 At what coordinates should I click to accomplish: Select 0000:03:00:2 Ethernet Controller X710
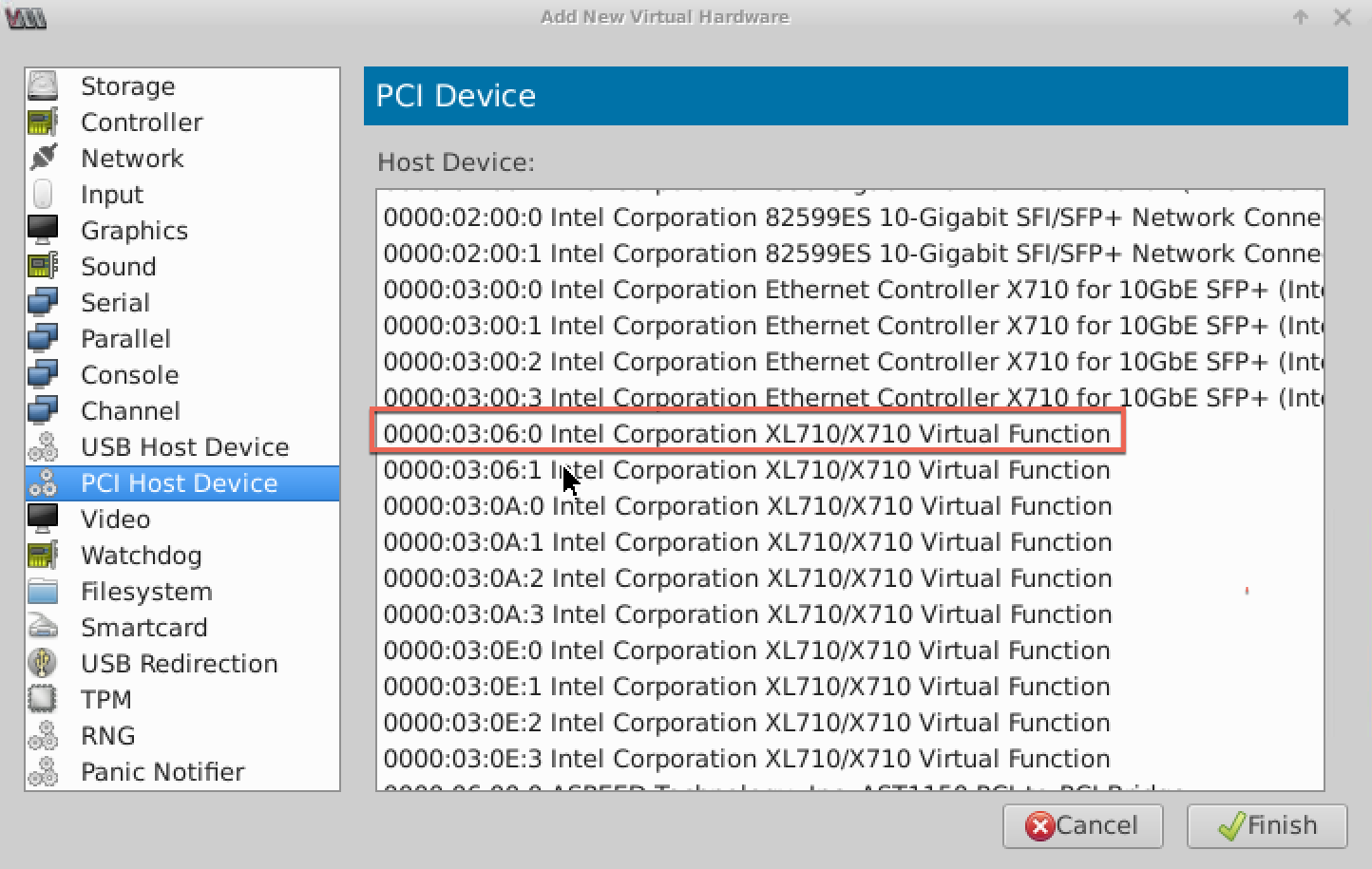pyautogui.click(x=850, y=362)
